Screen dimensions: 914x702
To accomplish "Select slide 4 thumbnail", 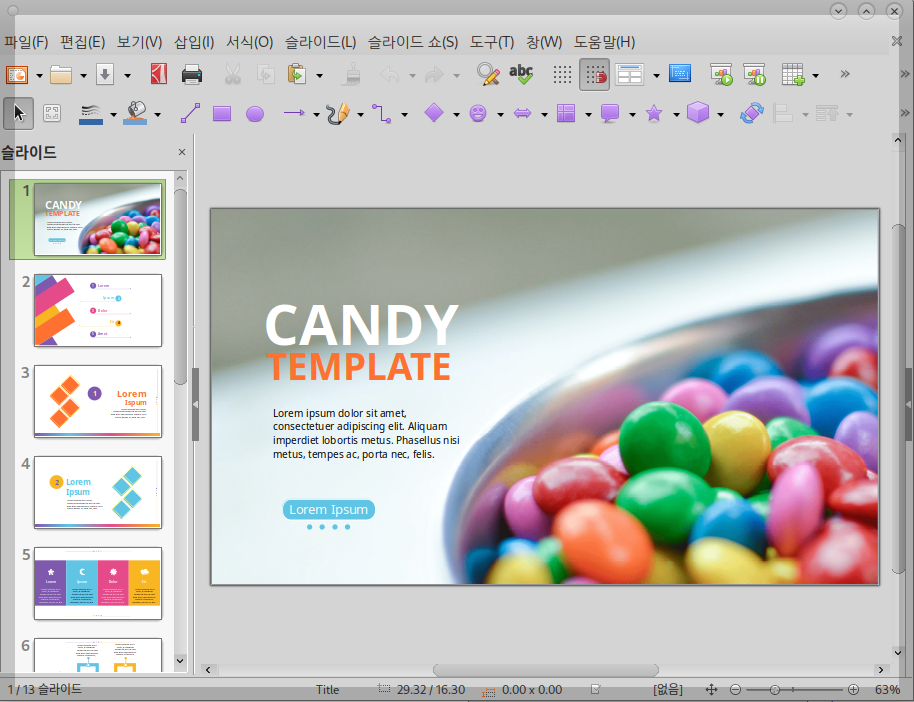I will (98, 492).
